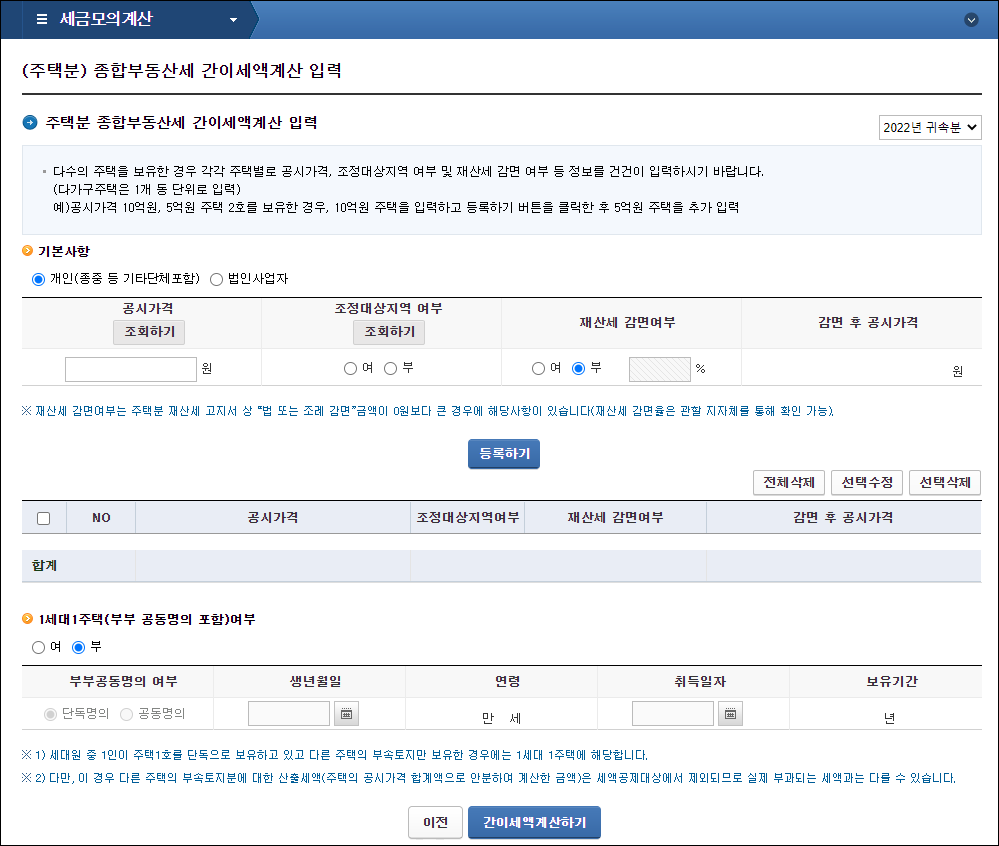Click the 보유기간 column header
Viewport: 999px width, 846px height.
click(x=892, y=682)
